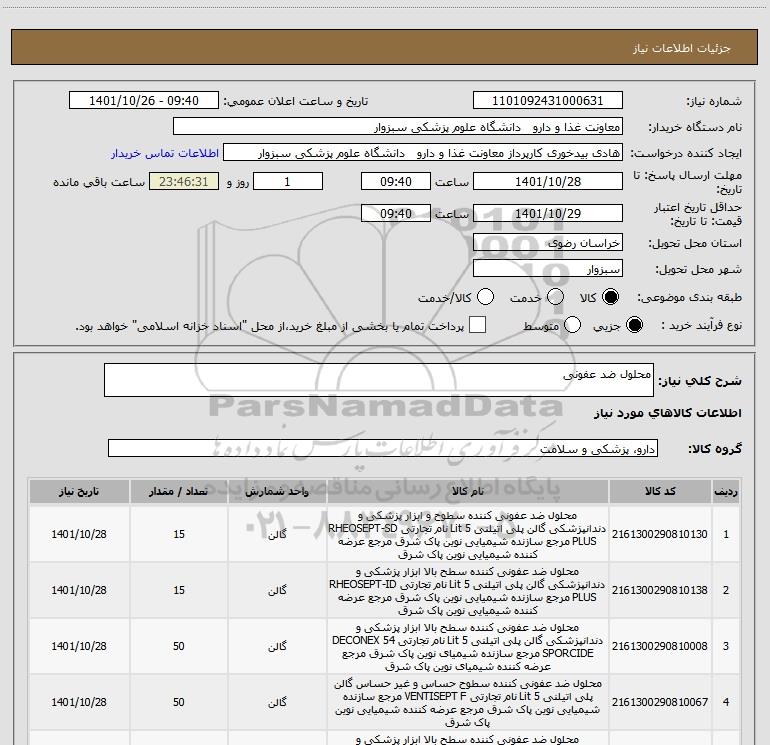Click product code 2161300290810130
The image size is (770, 745).
pyautogui.click(x=660, y=534)
